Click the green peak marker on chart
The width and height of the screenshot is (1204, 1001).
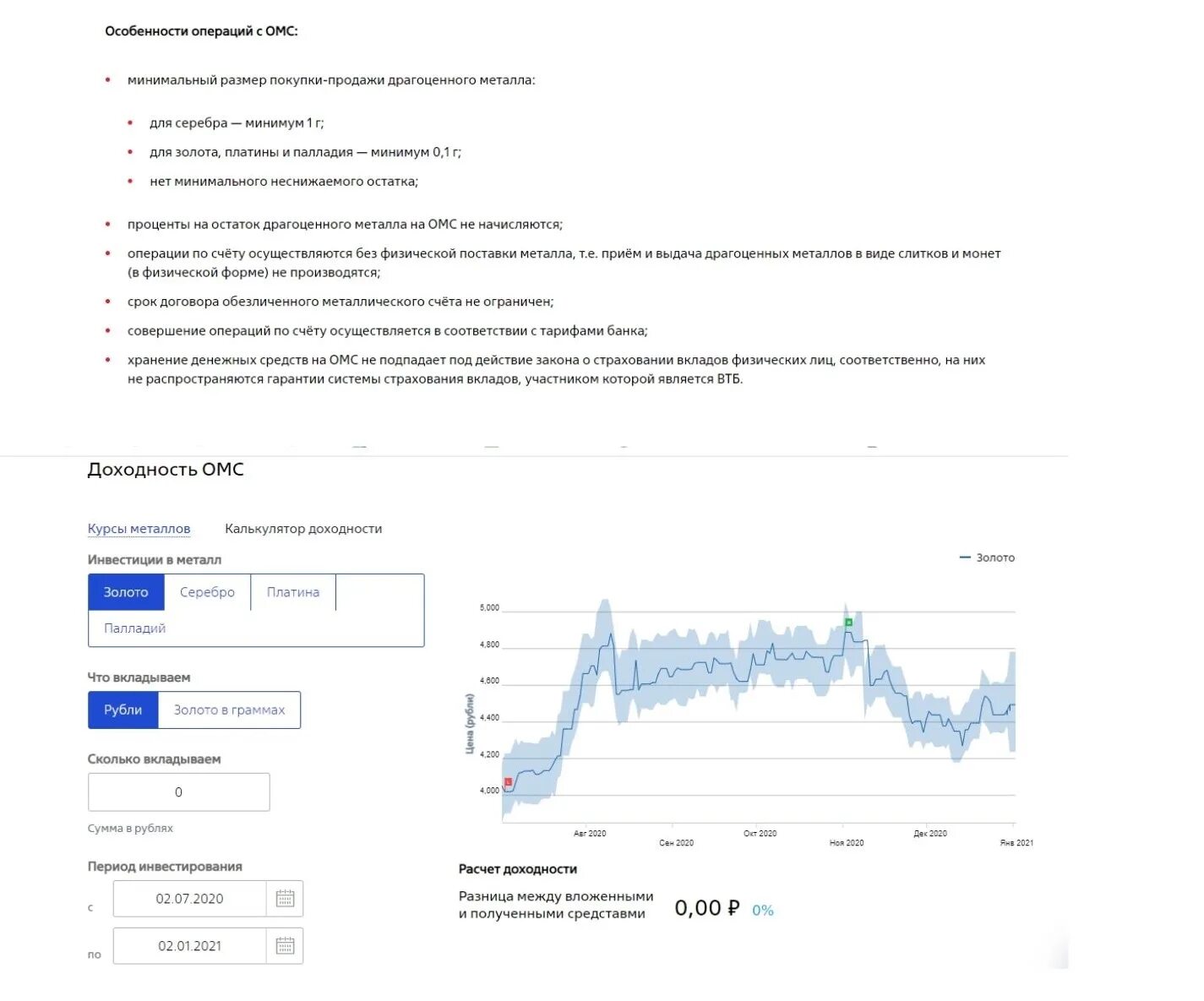[849, 623]
